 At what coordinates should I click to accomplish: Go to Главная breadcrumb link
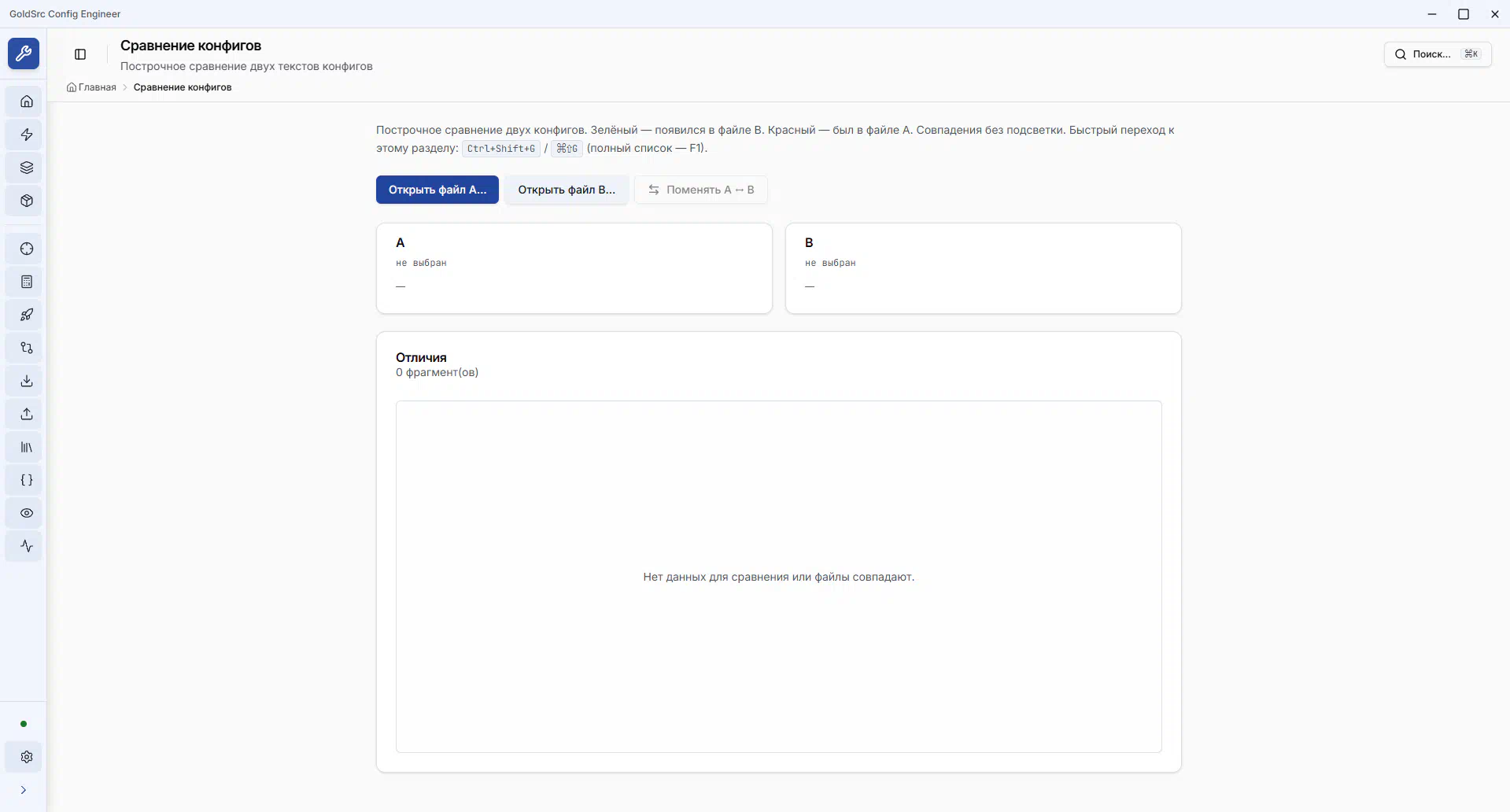97,87
